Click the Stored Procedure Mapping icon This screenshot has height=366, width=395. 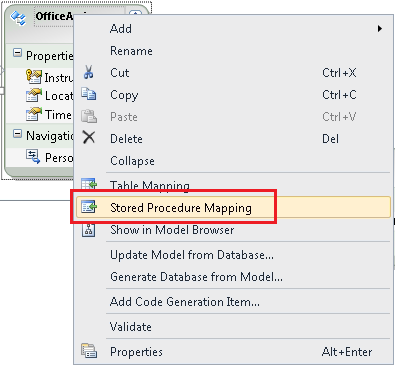(89, 207)
